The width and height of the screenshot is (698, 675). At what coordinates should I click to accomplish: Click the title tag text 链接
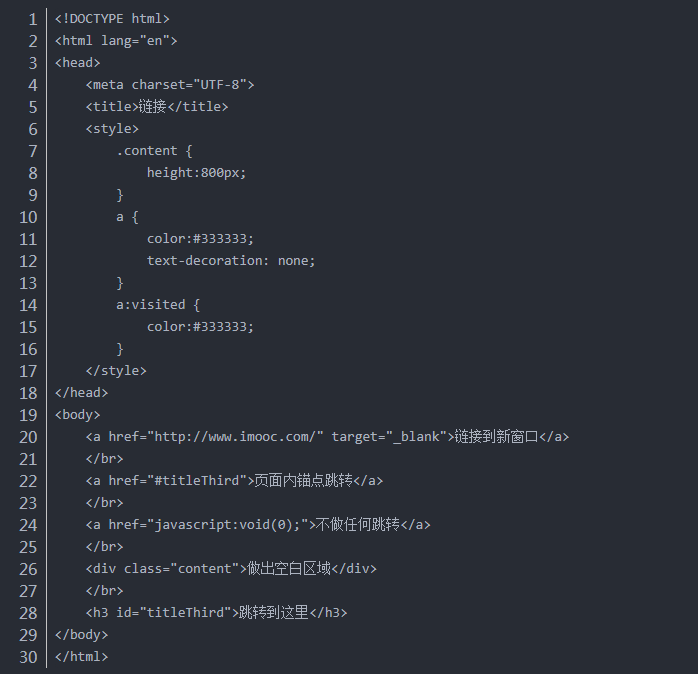coord(149,107)
